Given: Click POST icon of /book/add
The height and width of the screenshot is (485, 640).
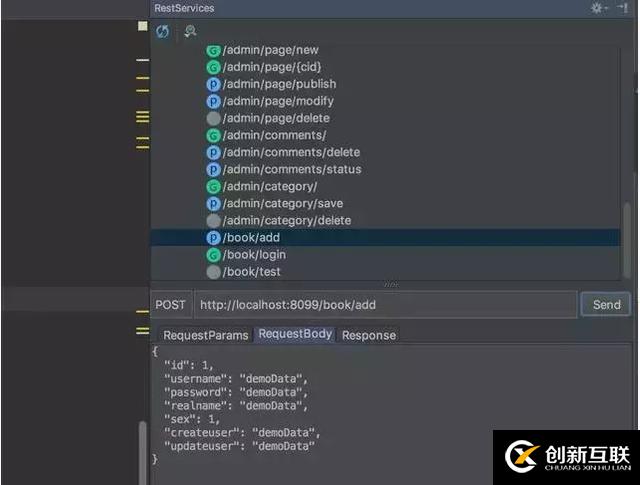Looking at the screenshot, I should tap(213, 238).
